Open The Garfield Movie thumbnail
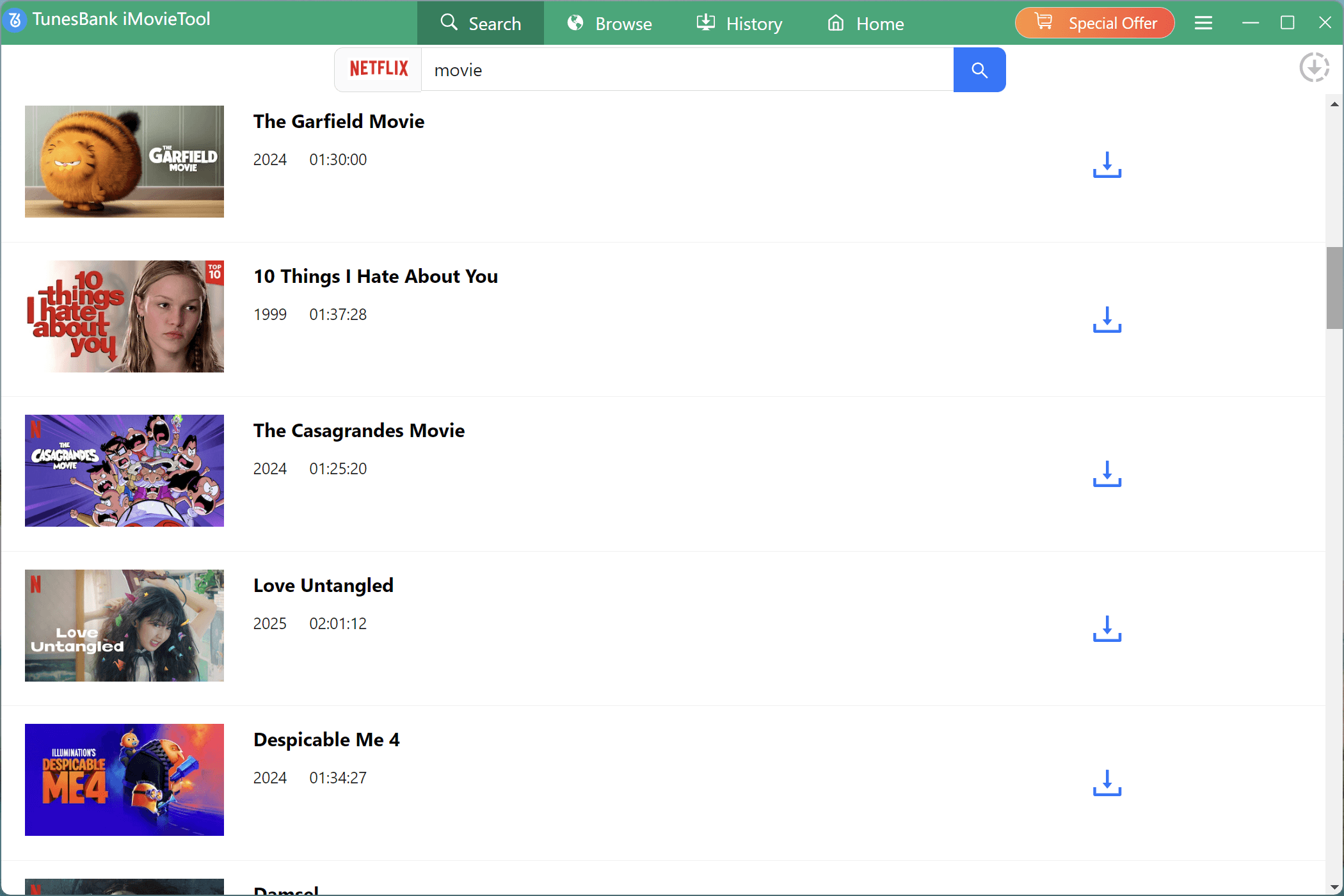The image size is (1344, 896). 124,161
